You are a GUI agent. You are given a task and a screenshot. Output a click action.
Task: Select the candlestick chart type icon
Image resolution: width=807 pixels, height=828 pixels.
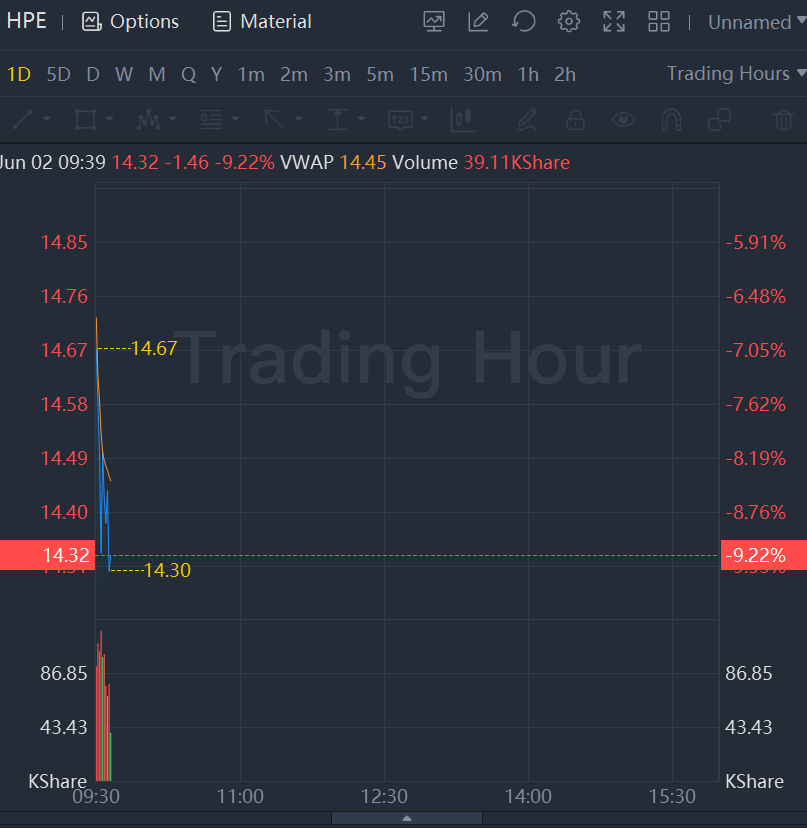pyautogui.click(x=462, y=120)
